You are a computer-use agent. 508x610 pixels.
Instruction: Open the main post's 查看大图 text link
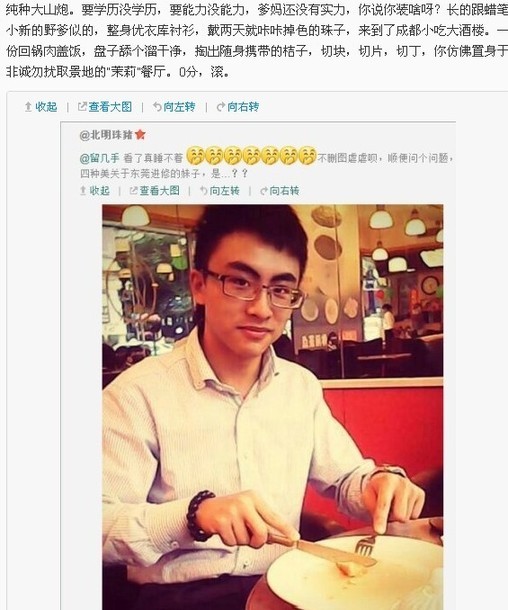click(x=110, y=107)
